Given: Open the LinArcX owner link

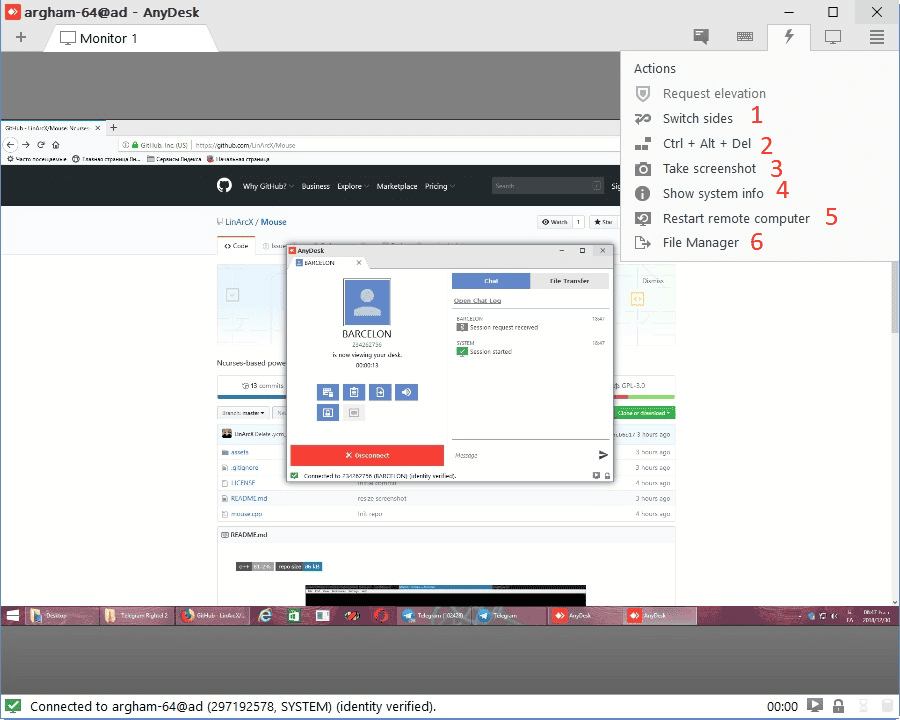Looking at the screenshot, I should pos(239,222).
